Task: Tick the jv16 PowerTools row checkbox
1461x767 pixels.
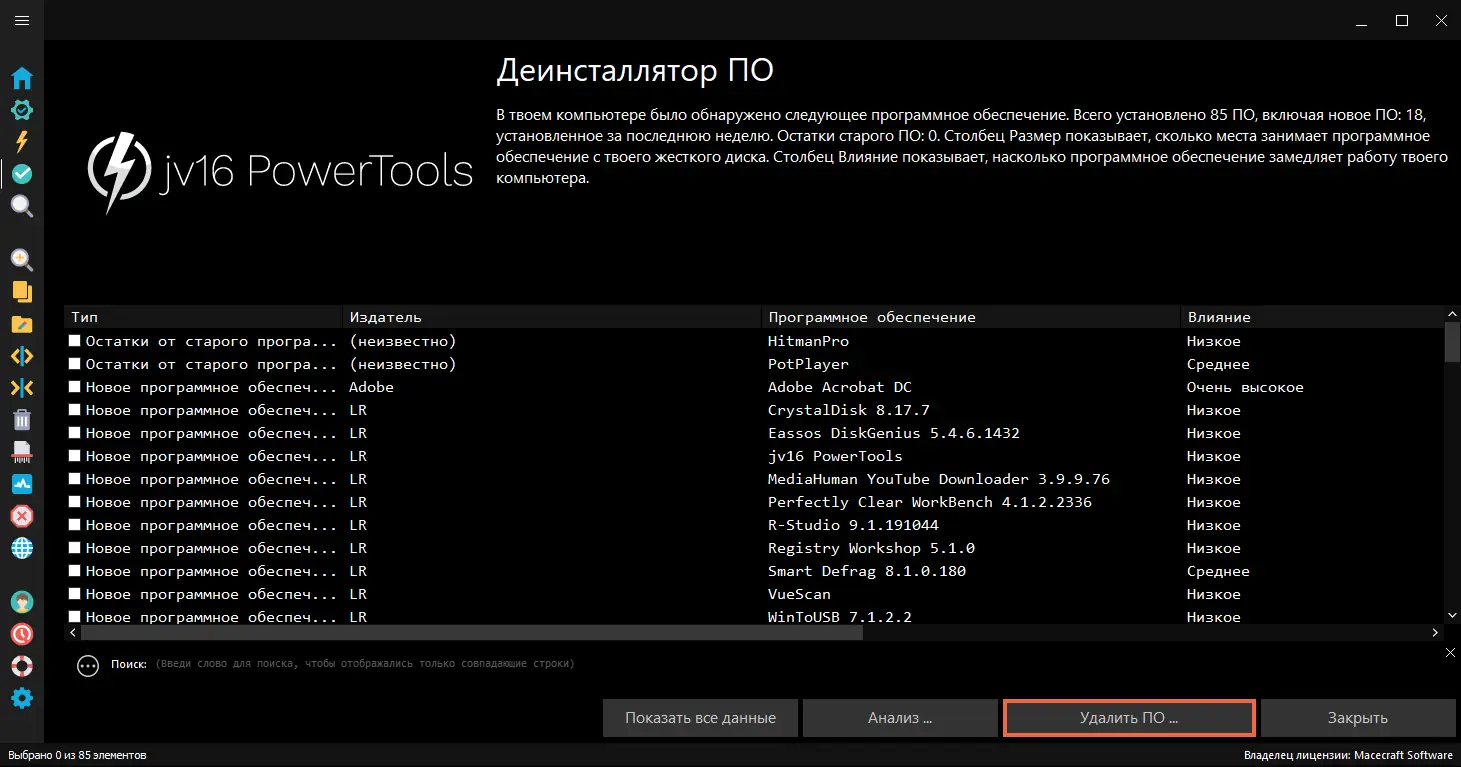Action: click(x=75, y=456)
